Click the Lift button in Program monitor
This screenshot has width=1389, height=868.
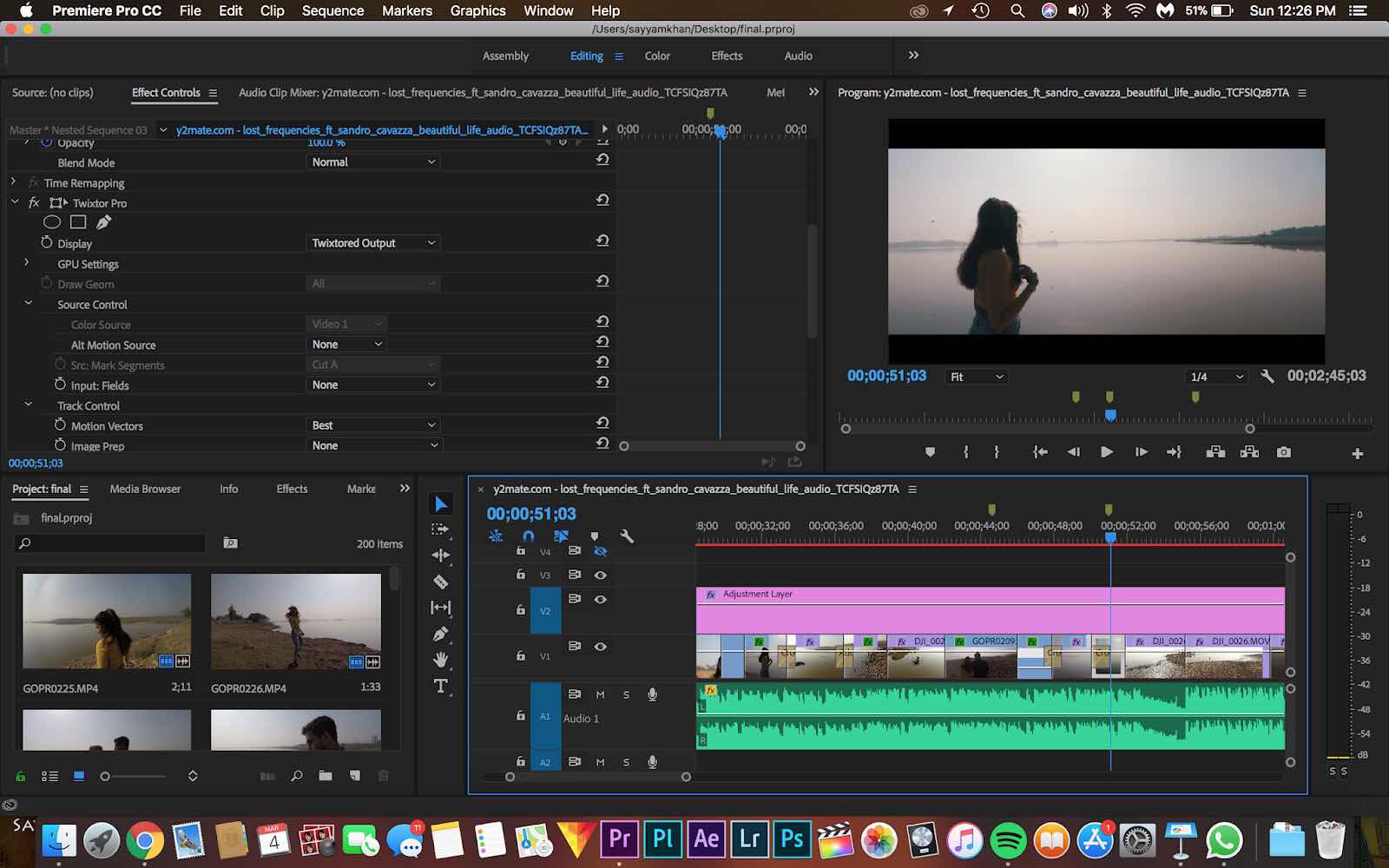tap(1215, 452)
